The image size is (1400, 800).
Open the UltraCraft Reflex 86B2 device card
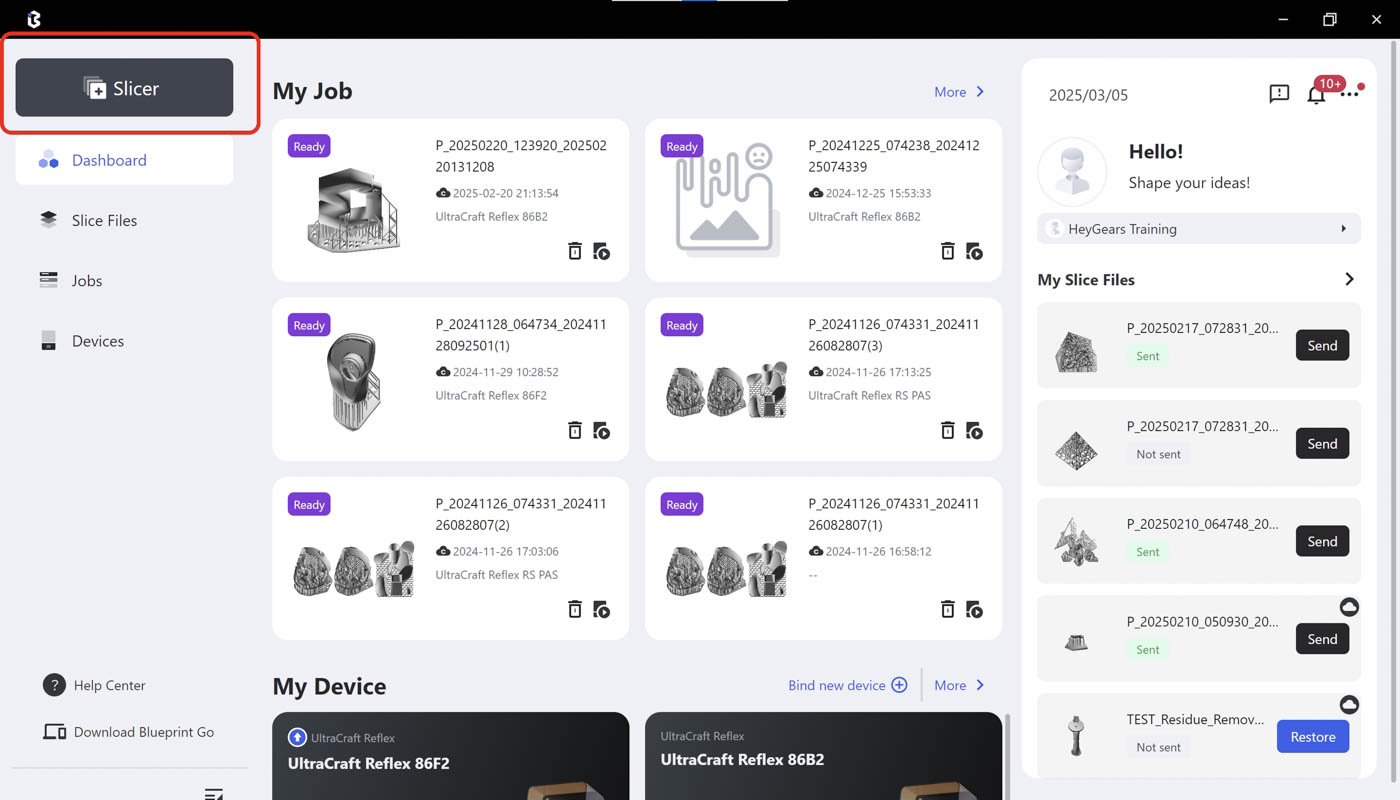click(823, 757)
